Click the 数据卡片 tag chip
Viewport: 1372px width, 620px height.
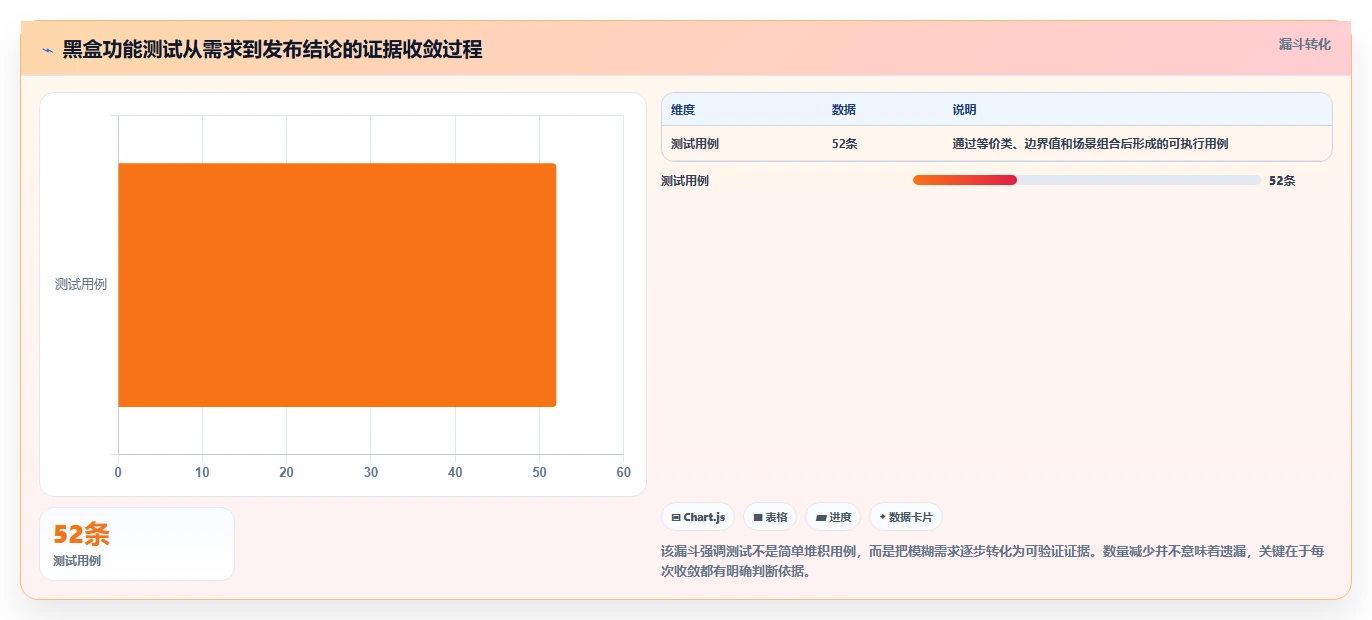pos(906,517)
